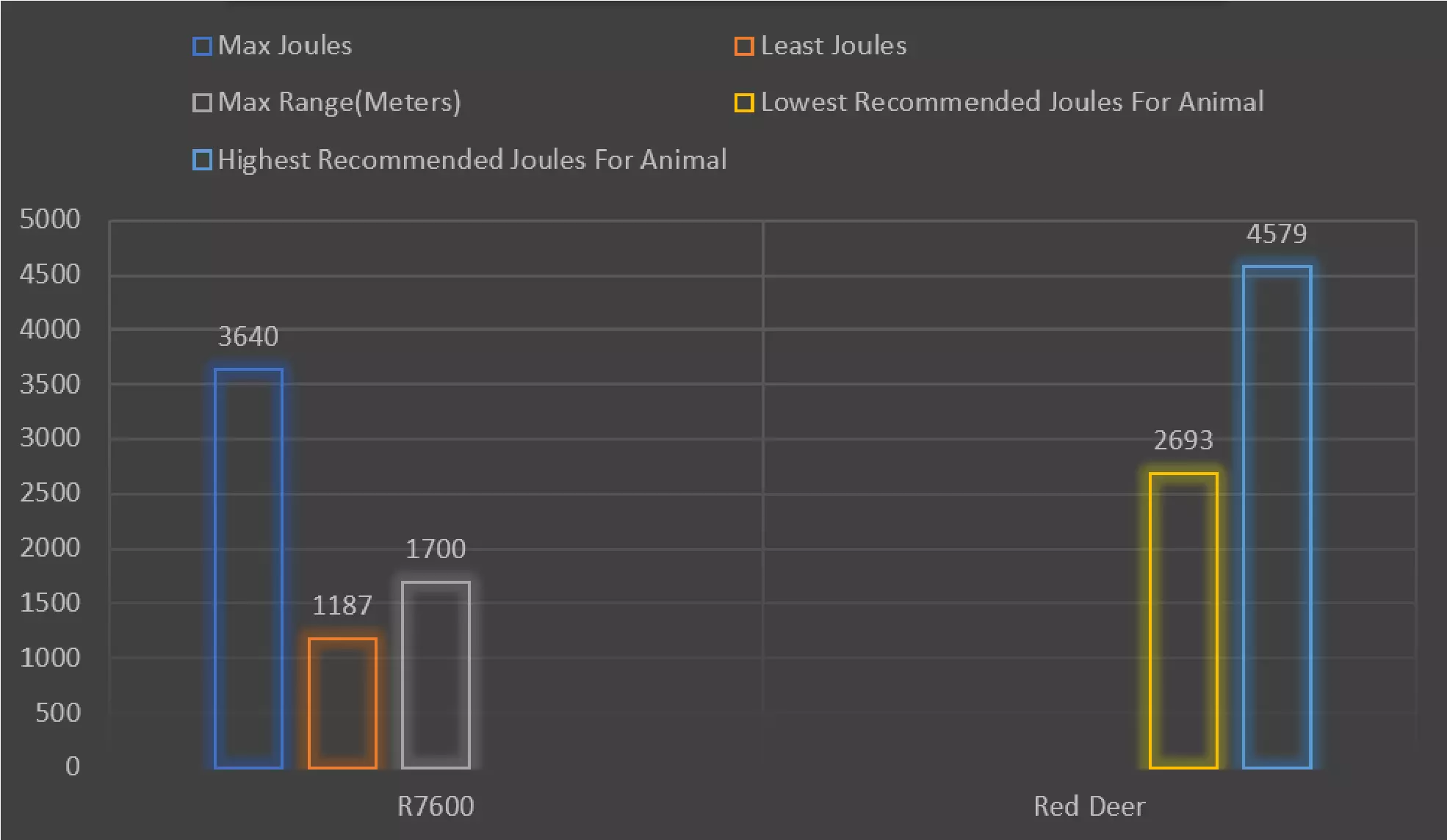
Task: Click the Max Range(Meters) legend swatch
Action: 202,103
